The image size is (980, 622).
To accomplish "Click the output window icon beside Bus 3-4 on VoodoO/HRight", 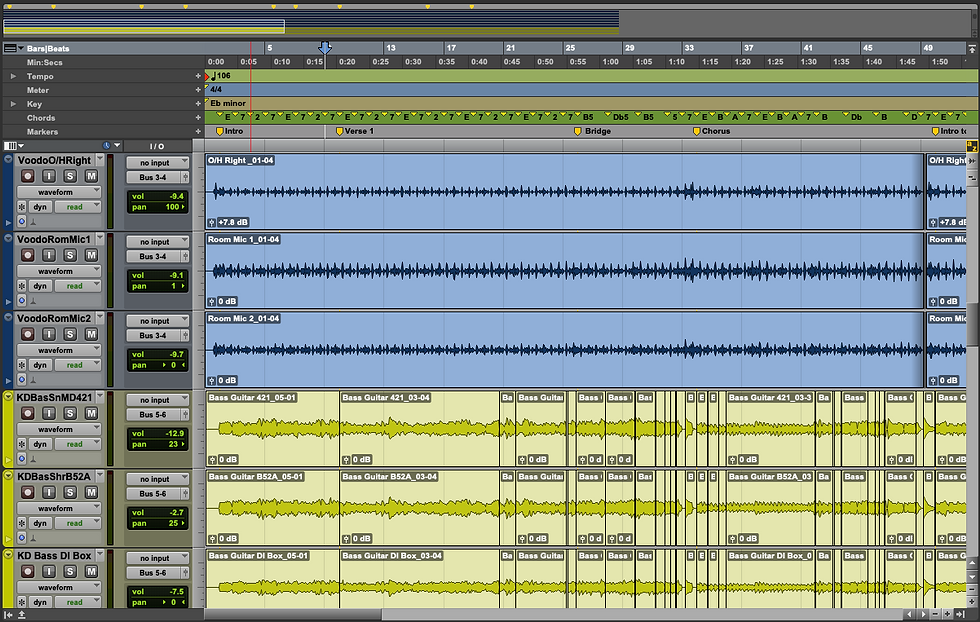I will coord(186,178).
